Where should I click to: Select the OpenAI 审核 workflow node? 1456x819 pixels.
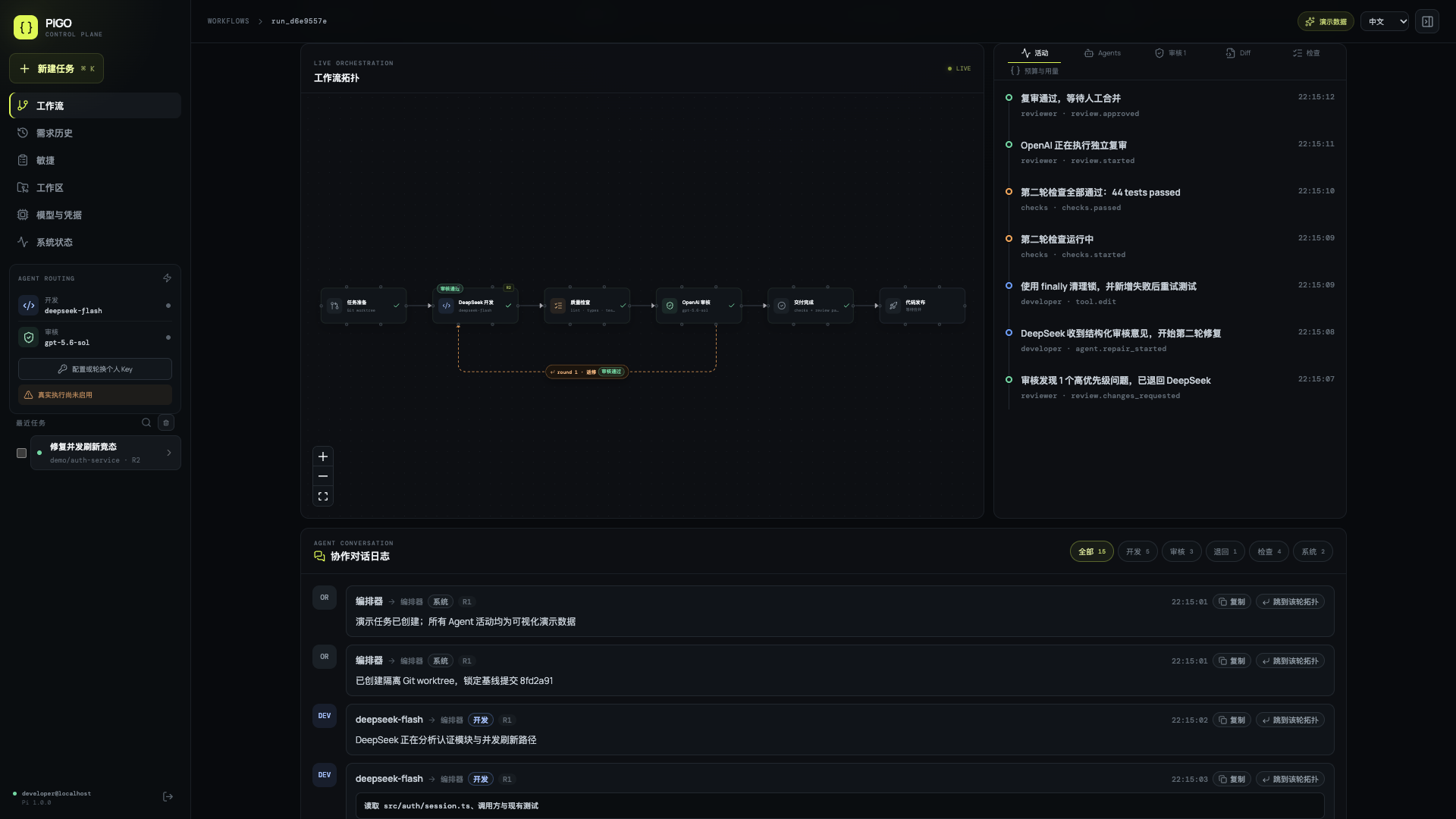pyautogui.click(x=698, y=306)
